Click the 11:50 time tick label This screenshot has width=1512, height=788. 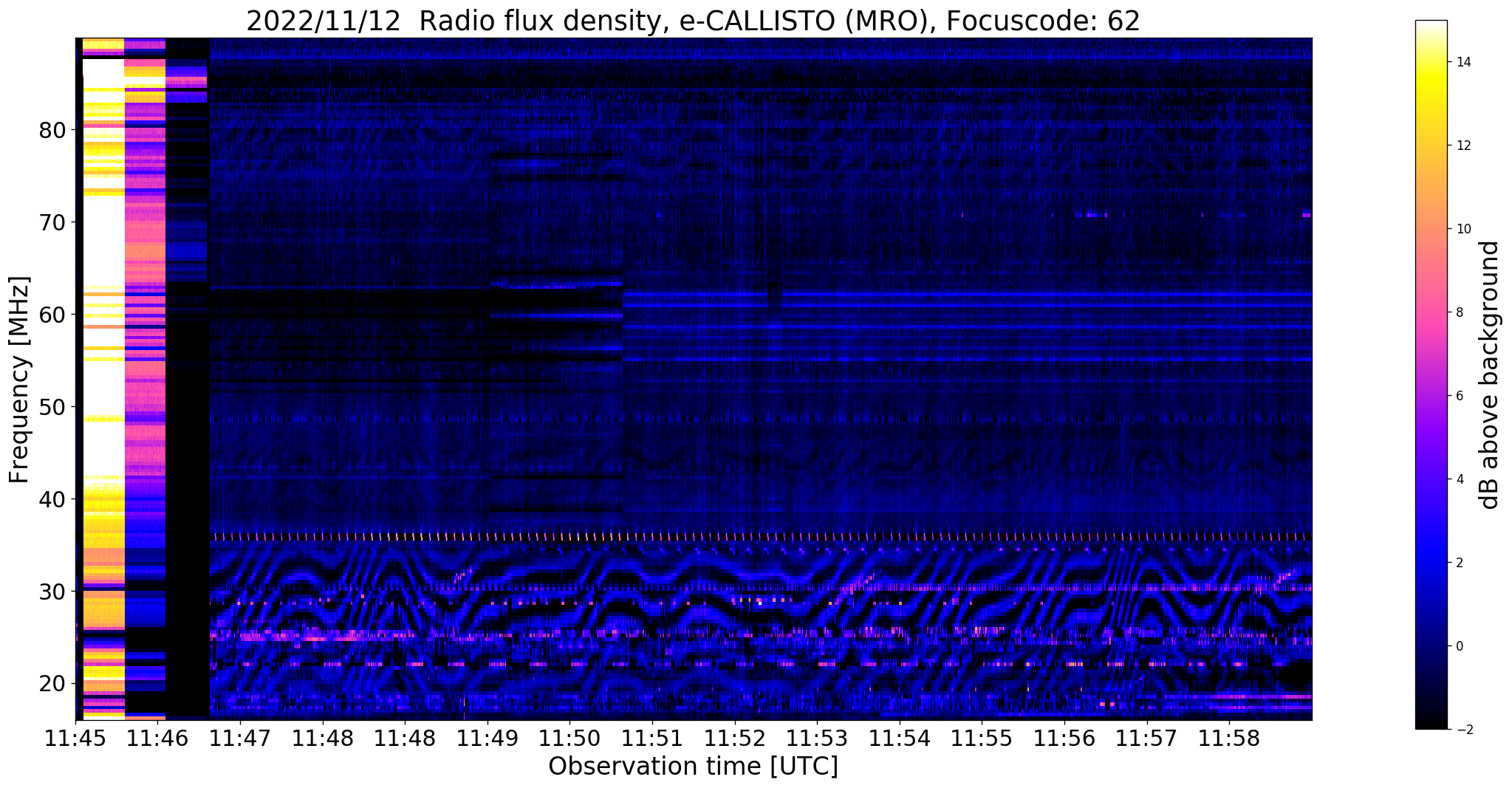(569, 739)
